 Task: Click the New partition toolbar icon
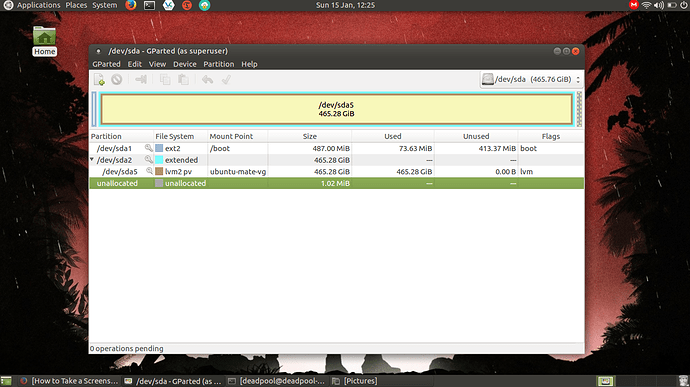pyautogui.click(x=99, y=80)
